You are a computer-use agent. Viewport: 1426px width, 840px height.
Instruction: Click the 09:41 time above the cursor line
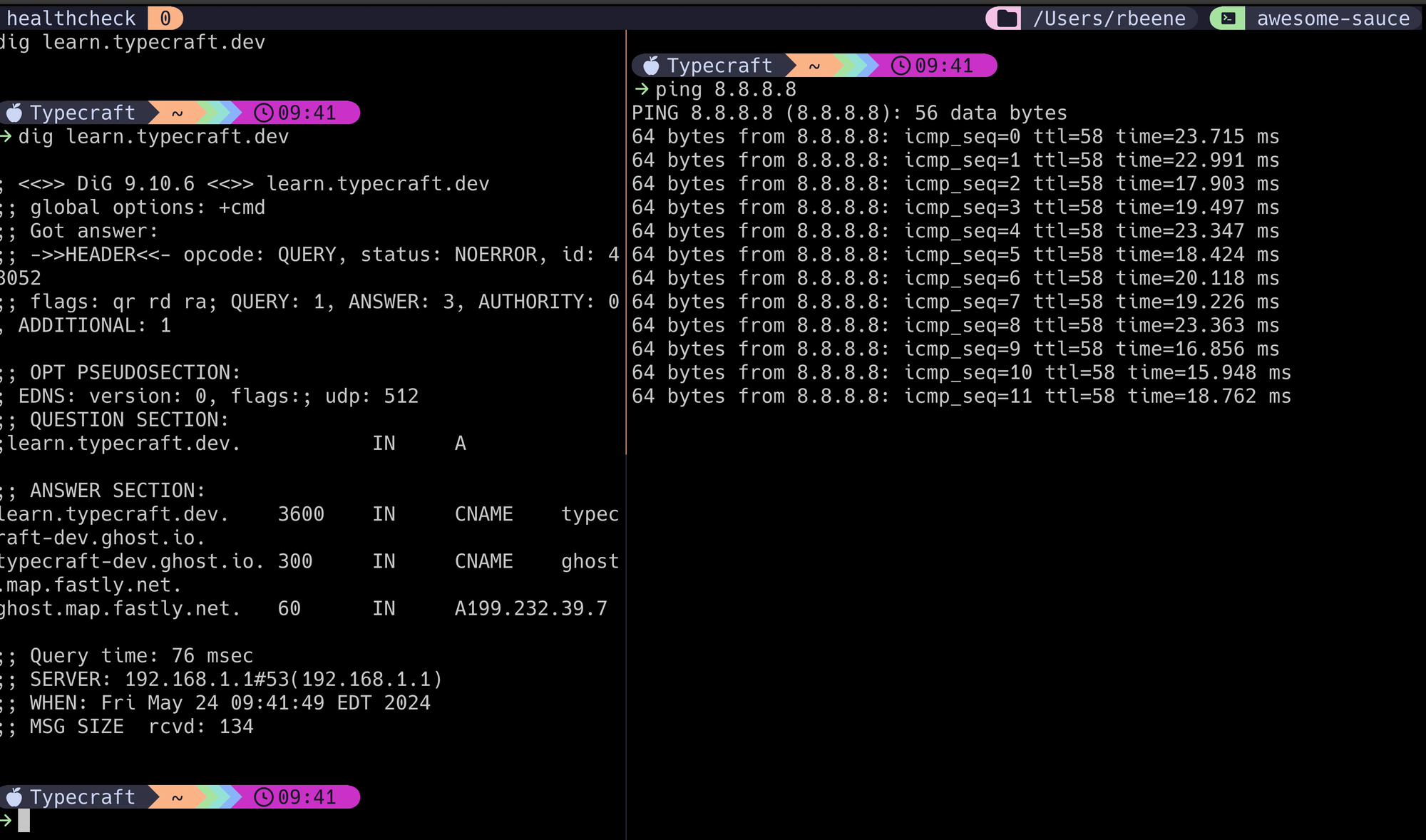click(x=307, y=797)
